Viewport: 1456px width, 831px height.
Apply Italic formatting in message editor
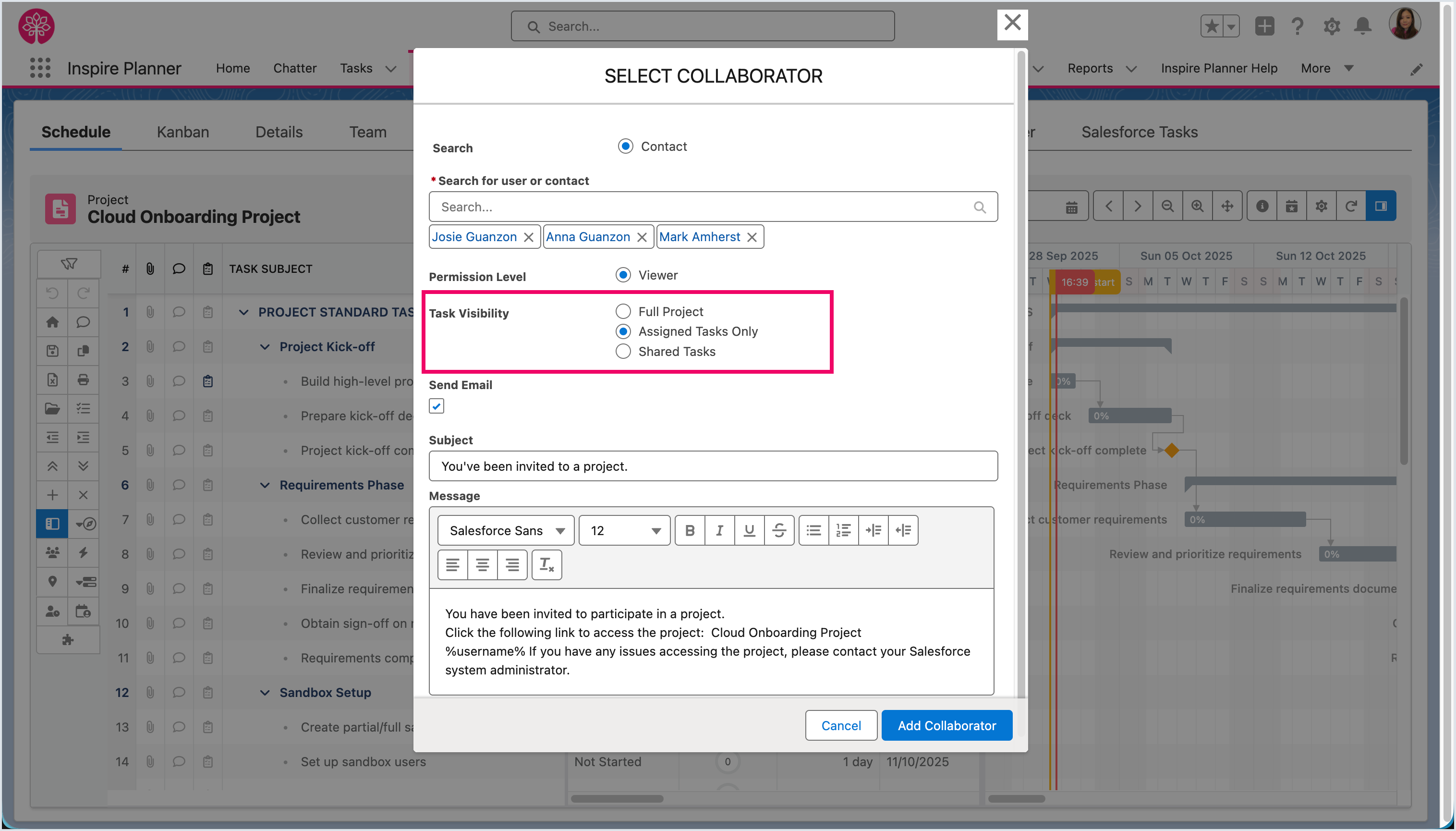click(x=719, y=530)
